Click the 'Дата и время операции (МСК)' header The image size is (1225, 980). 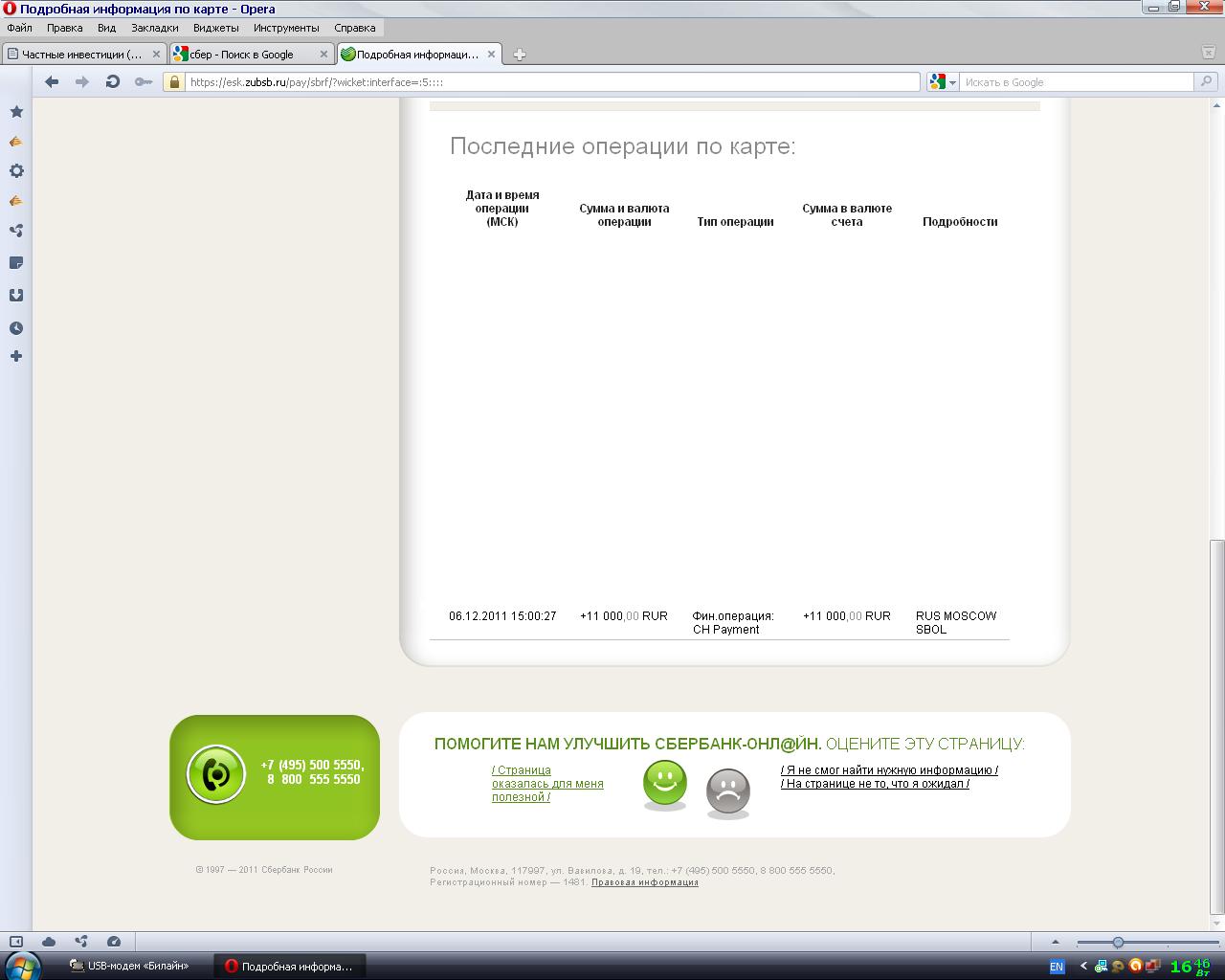502,209
